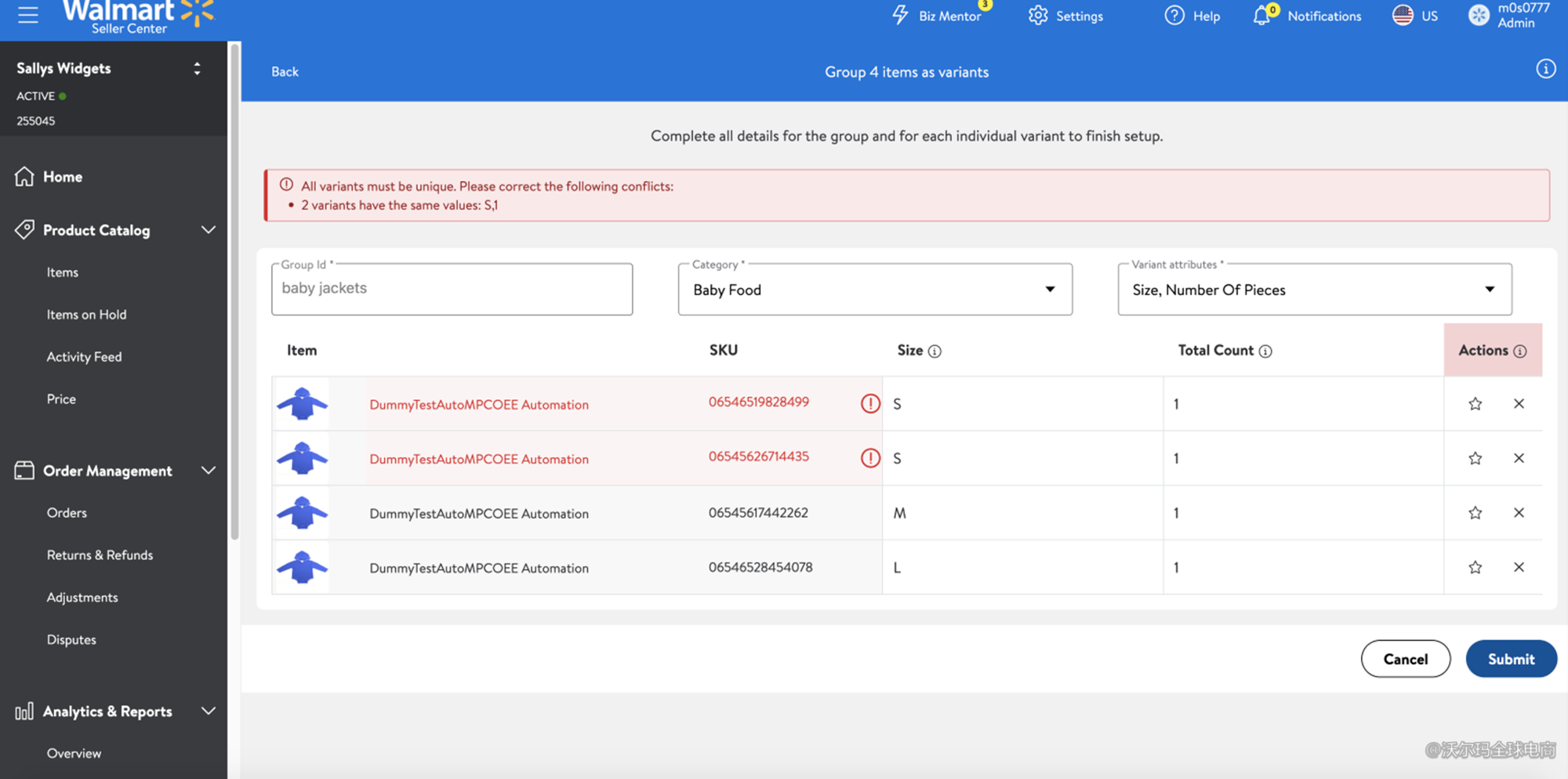Open the Category dropdown showing Baby Food
The width and height of the screenshot is (1568, 779).
point(874,289)
